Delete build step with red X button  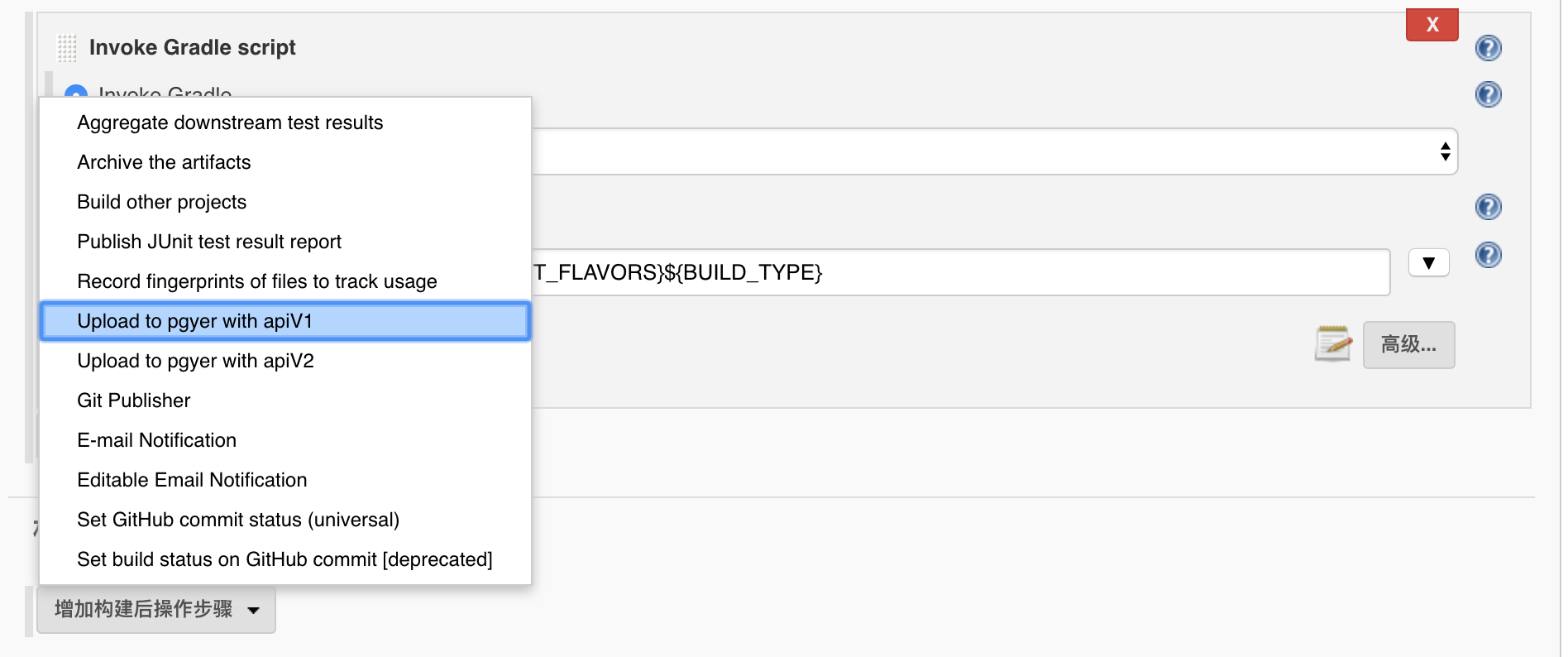(1432, 25)
